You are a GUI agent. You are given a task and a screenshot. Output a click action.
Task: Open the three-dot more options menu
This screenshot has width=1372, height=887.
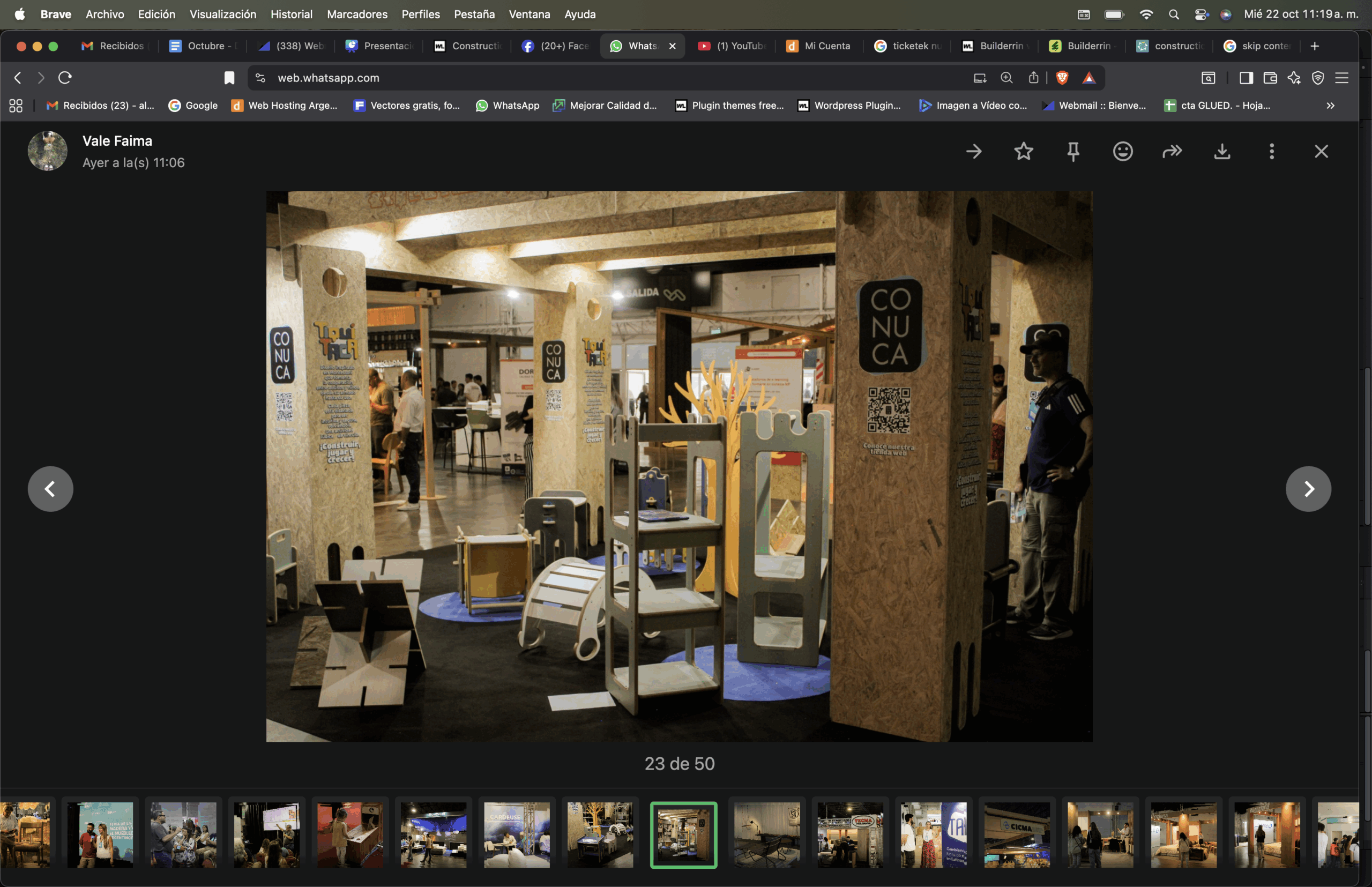click(x=1272, y=152)
